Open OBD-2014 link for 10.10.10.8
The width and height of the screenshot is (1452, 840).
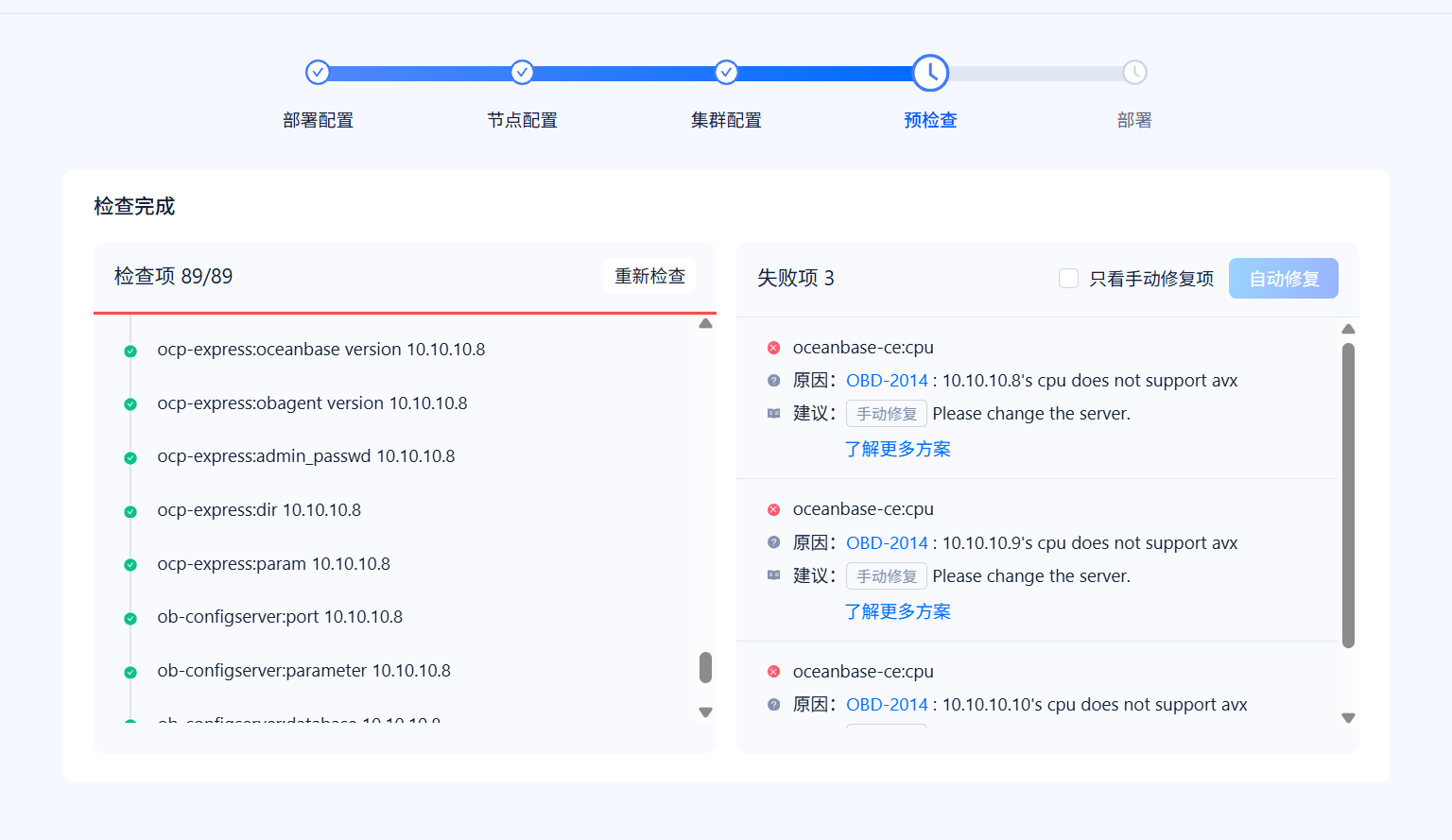point(887,381)
